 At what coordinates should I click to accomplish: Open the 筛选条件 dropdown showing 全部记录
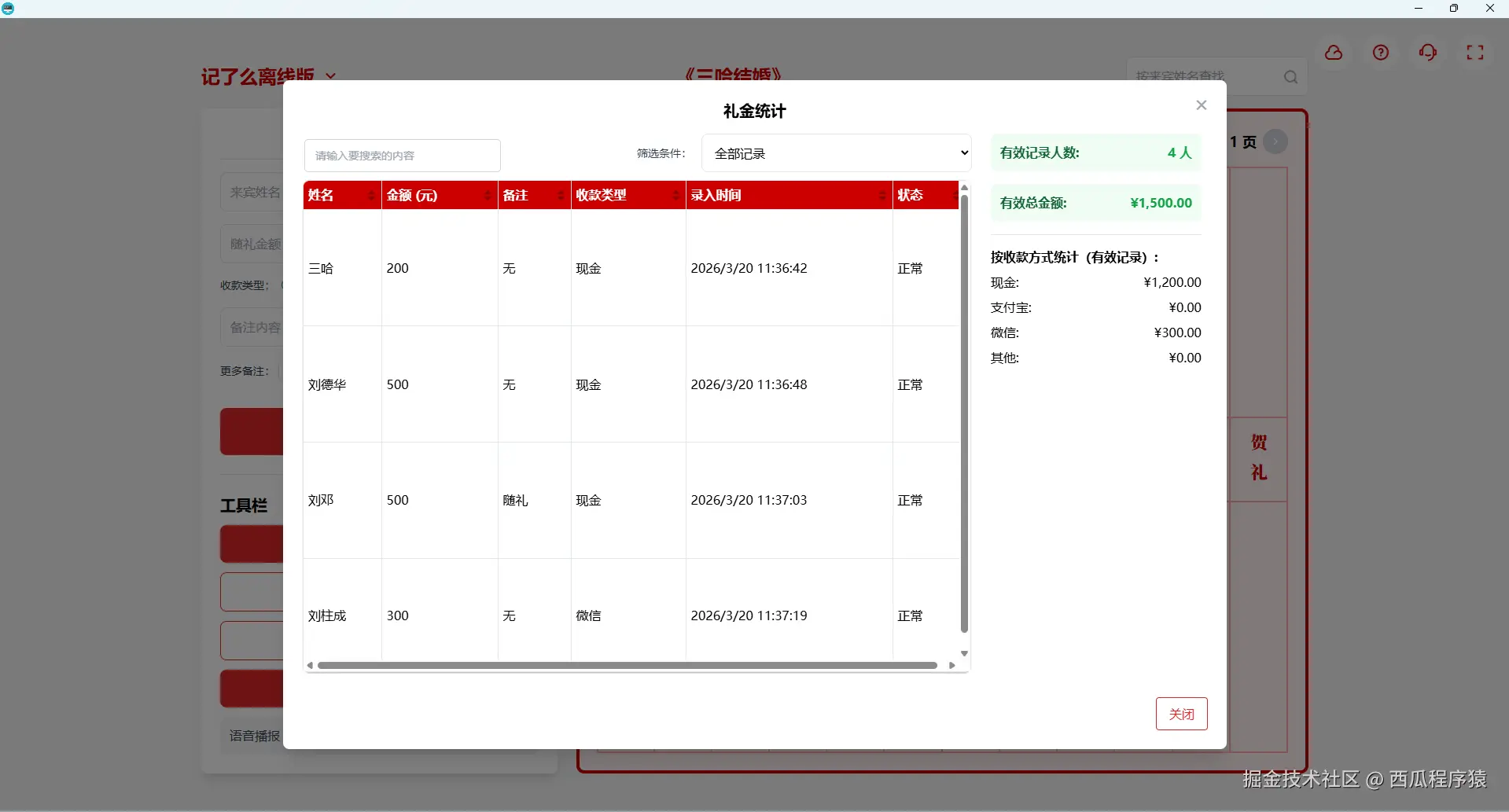point(837,153)
